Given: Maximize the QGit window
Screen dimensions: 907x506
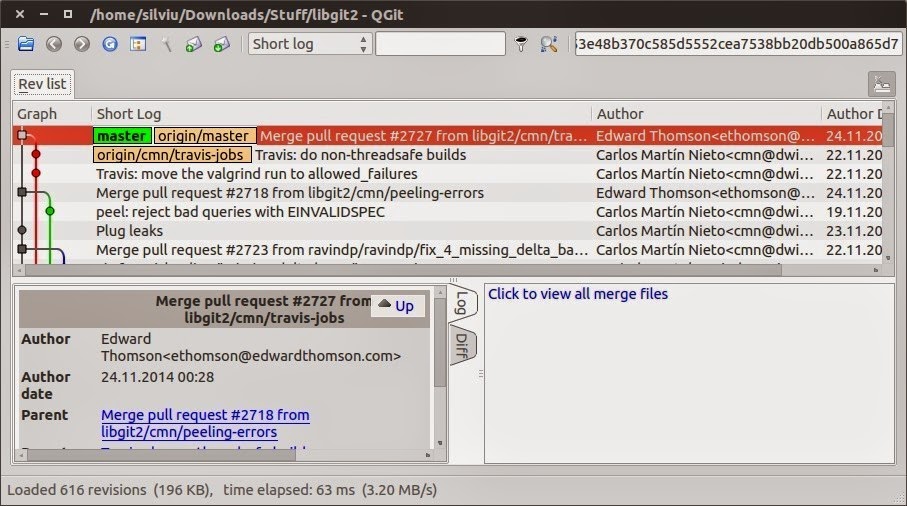Looking at the screenshot, I should 68,14.
